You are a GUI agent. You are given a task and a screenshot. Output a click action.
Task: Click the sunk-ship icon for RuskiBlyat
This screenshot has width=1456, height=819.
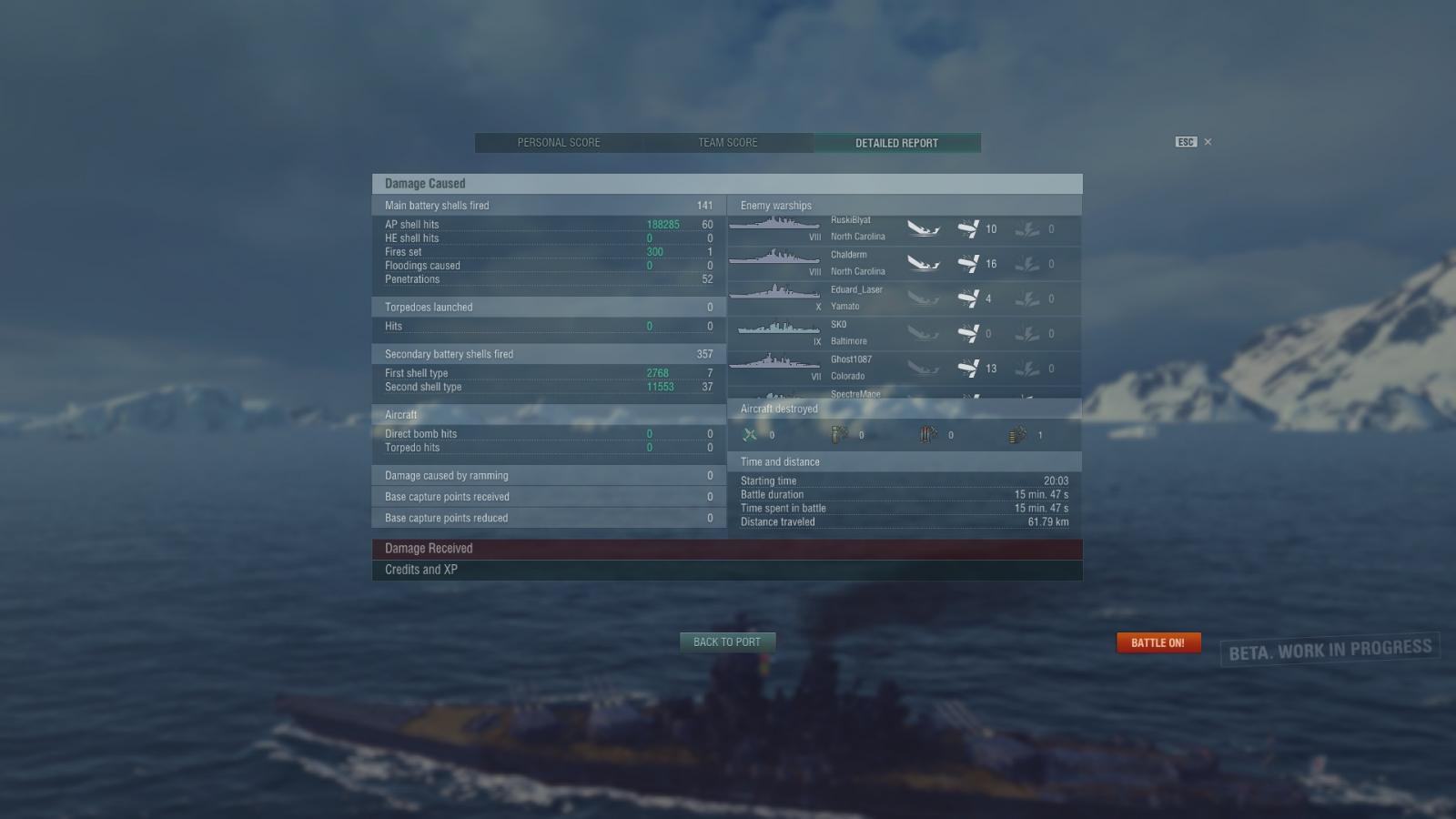point(923,229)
